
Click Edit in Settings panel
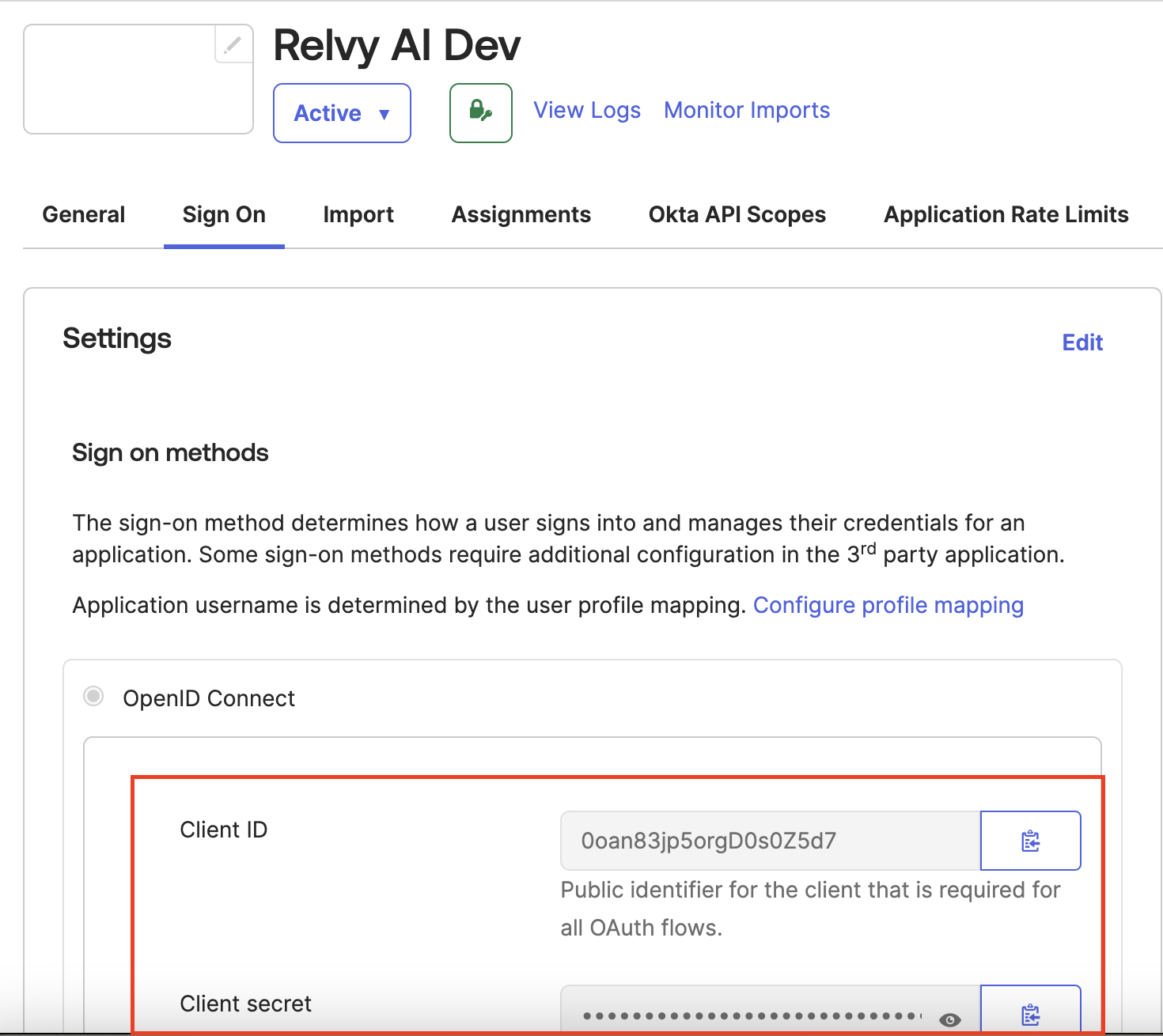pos(1082,342)
